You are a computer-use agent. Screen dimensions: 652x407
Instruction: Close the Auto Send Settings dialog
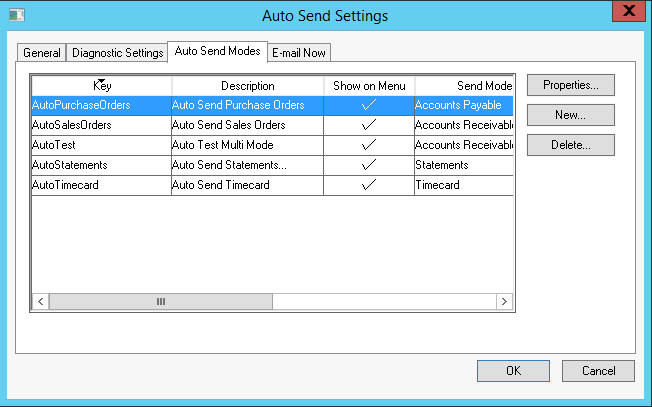point(625,13)
